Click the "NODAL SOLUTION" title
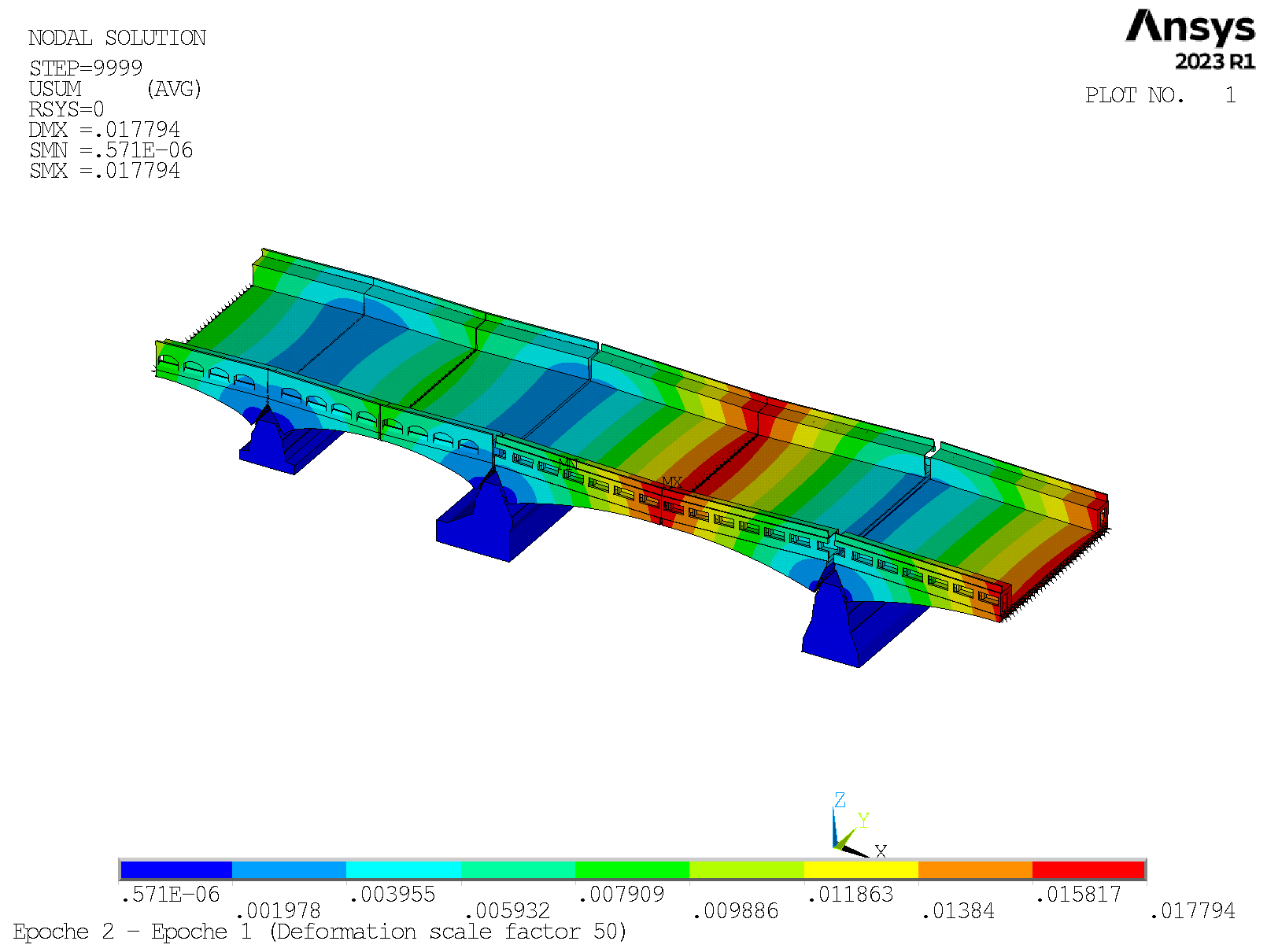 tap(117, 38)
